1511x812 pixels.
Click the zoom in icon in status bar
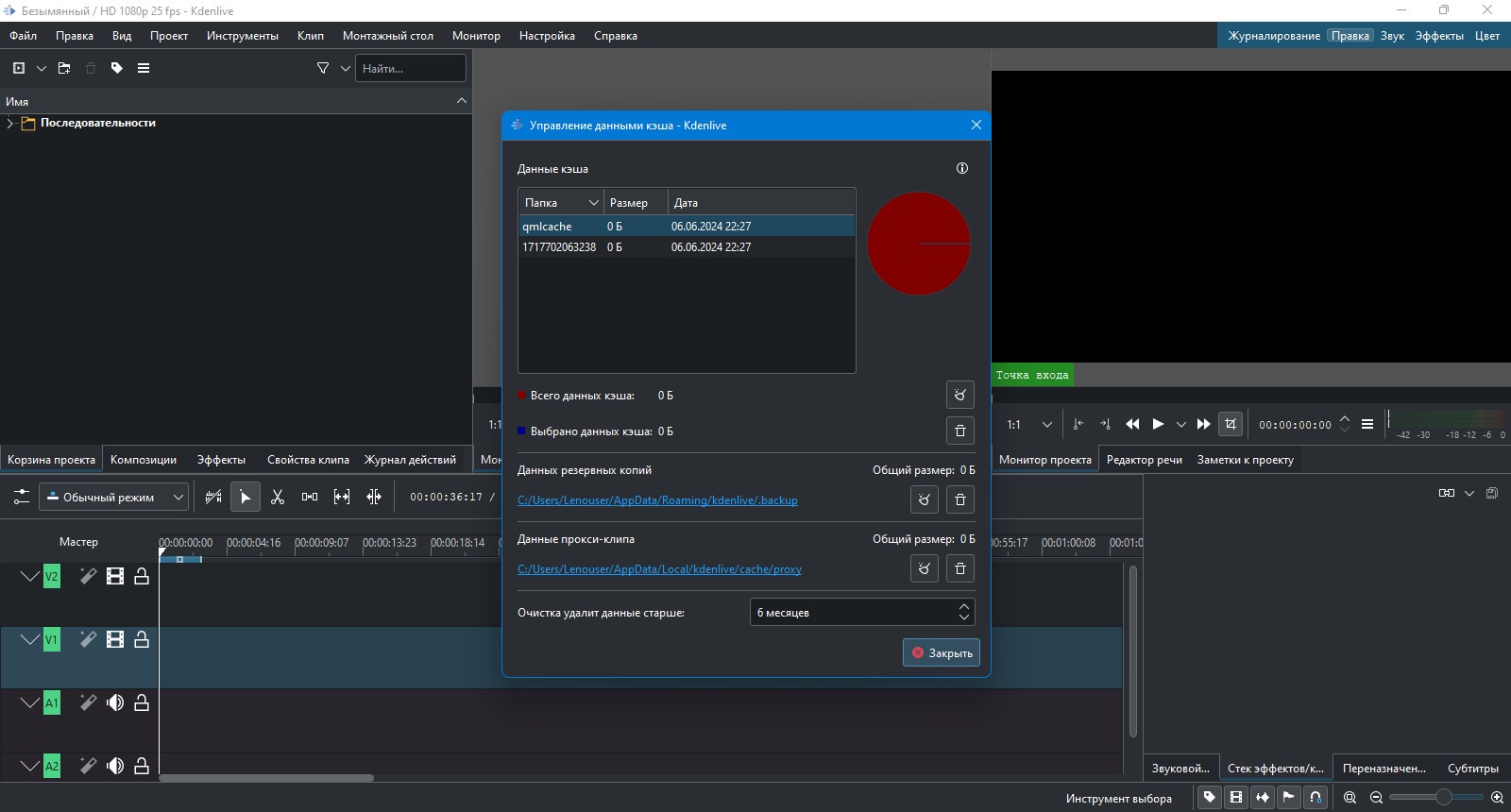(x=1497, y=798)
